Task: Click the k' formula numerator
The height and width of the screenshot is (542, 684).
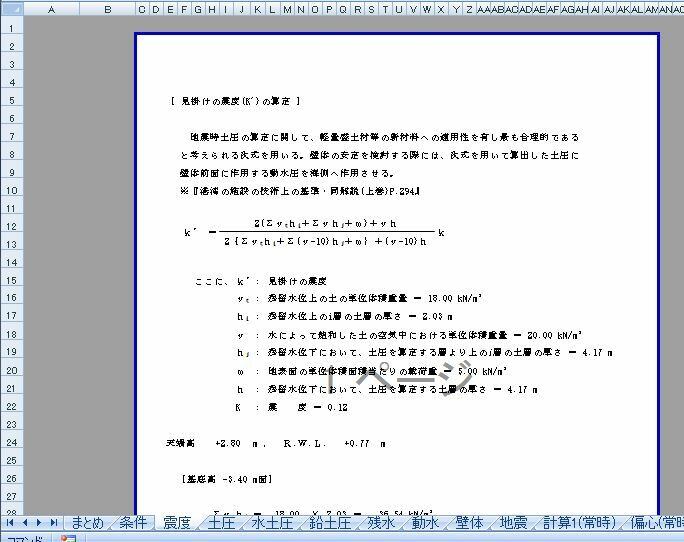Action: (325, 223)
